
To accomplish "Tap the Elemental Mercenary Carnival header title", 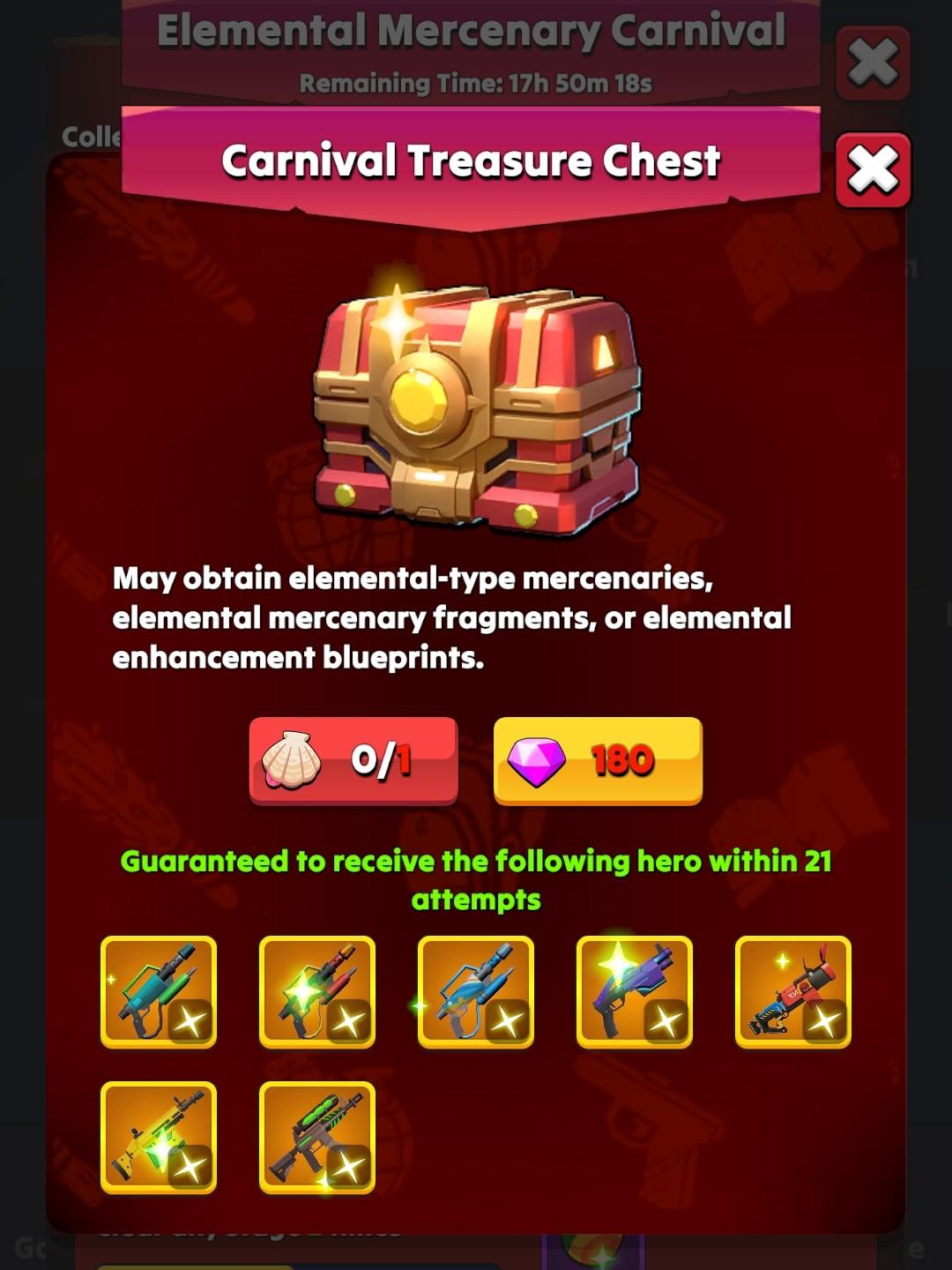I will [471, 31].
